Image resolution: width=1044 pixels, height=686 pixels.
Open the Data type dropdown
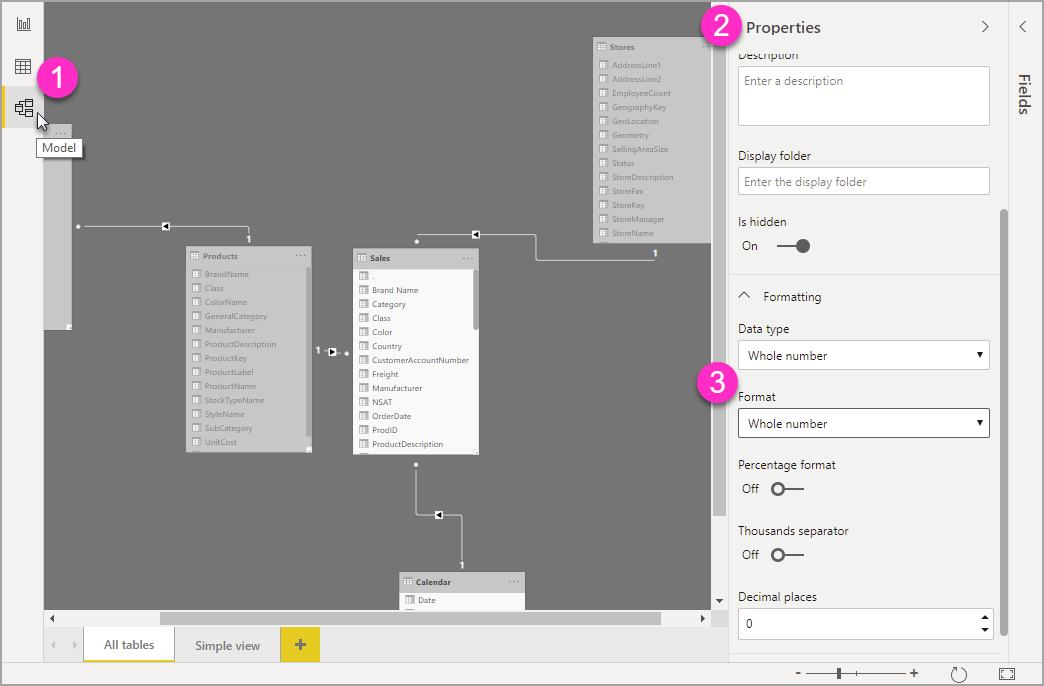pyautogui.click(x=863, y=355)
